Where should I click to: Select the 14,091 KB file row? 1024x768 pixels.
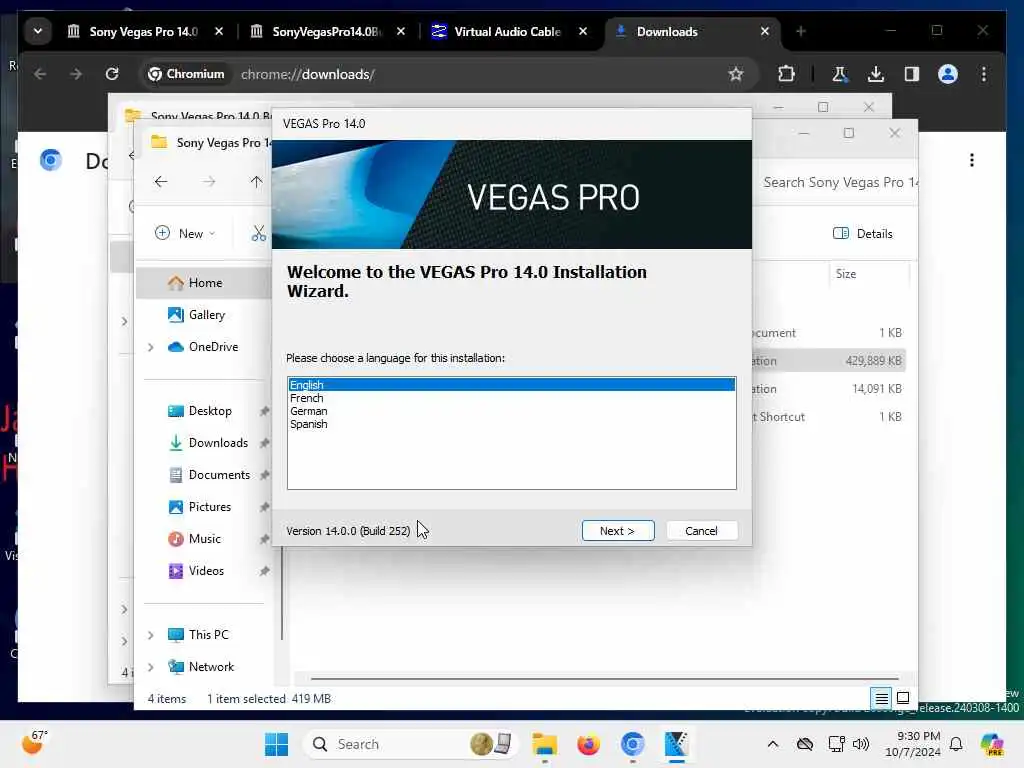point(828,389)
